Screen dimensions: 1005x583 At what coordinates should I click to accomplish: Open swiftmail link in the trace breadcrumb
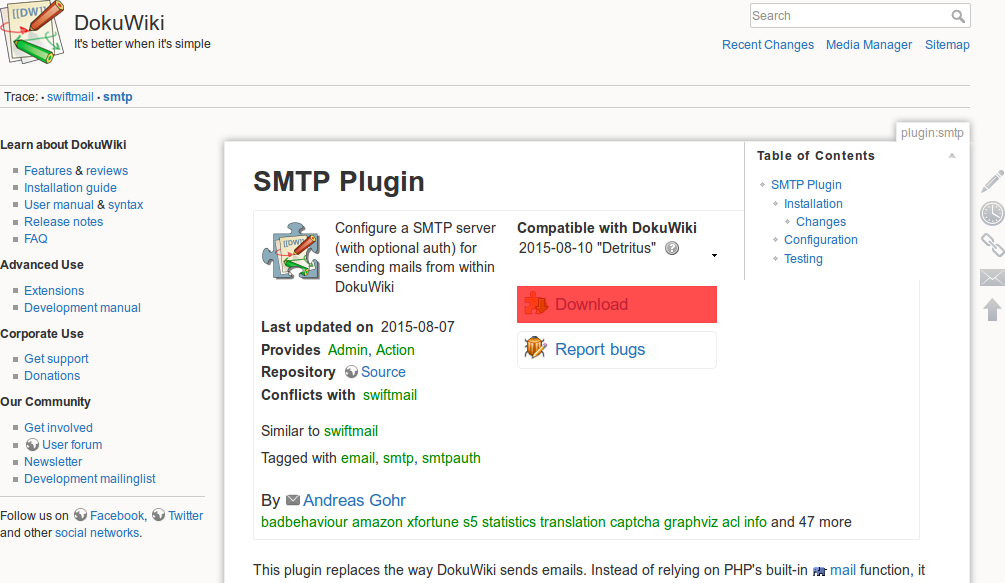pos(70,97)
